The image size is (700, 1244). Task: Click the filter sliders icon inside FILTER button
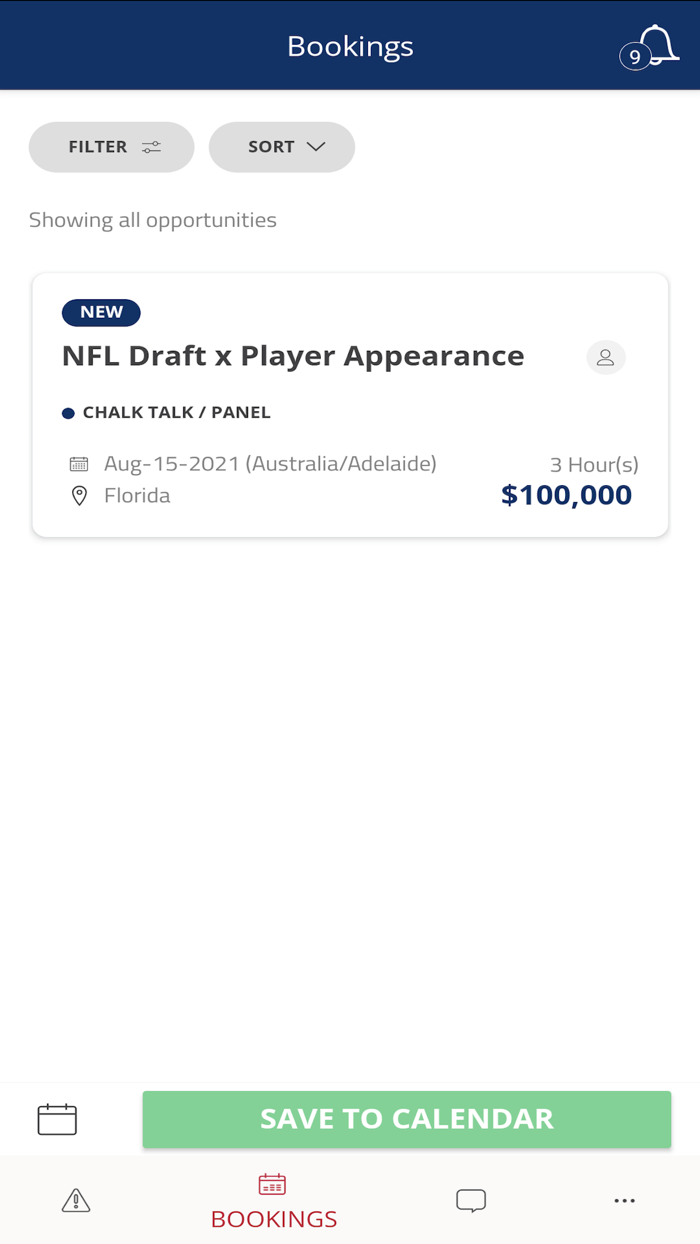point(151,146)
